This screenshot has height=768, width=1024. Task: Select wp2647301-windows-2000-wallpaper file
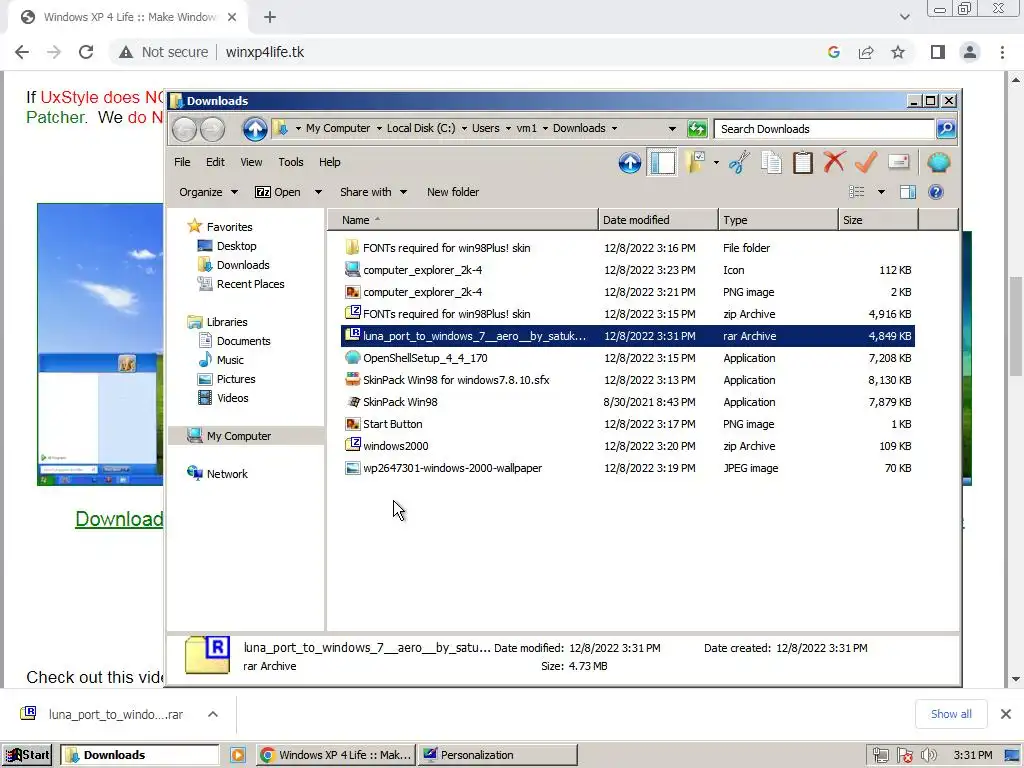(x=628, y=468)
